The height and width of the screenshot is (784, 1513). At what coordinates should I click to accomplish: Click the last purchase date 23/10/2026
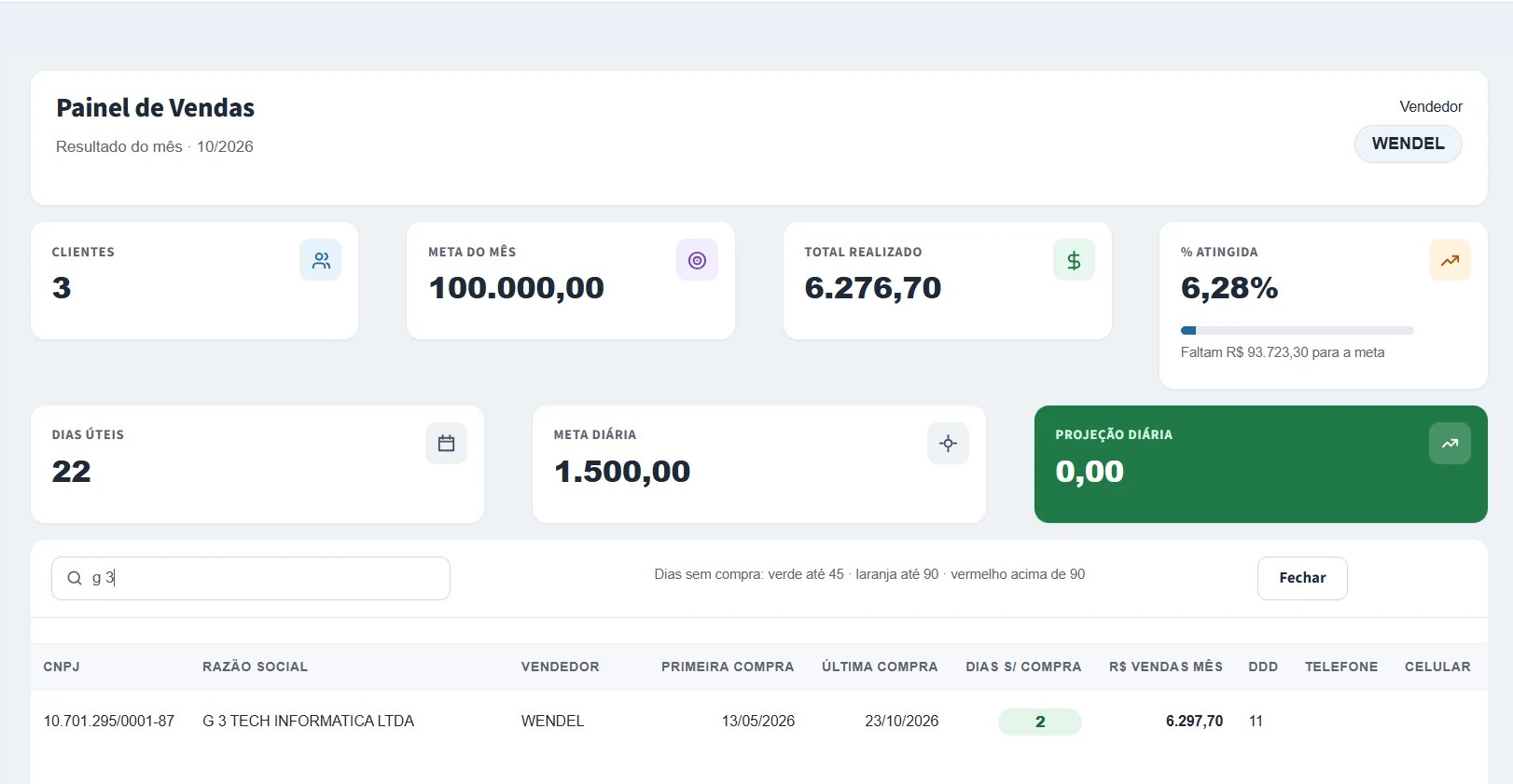902,721
